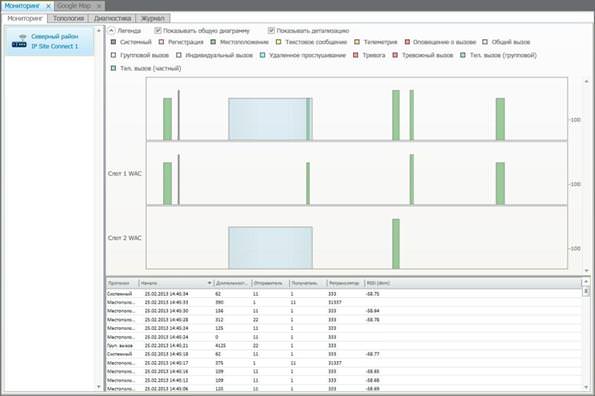Click the Оповещение о вызове legend square
Viewport: 595px width, 396px height.
(407, 42)
